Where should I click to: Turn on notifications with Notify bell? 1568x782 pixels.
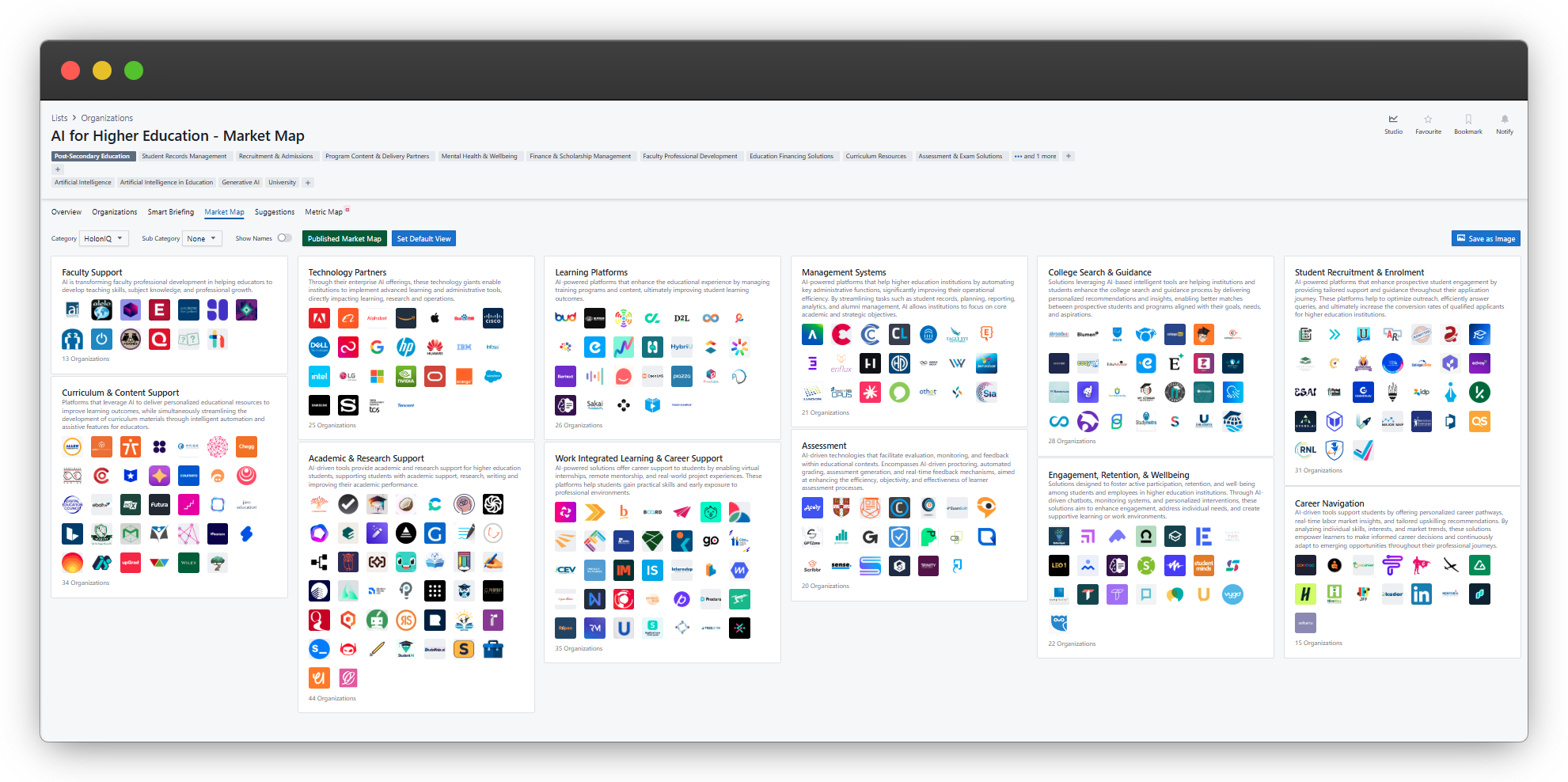click(1505, 120)
